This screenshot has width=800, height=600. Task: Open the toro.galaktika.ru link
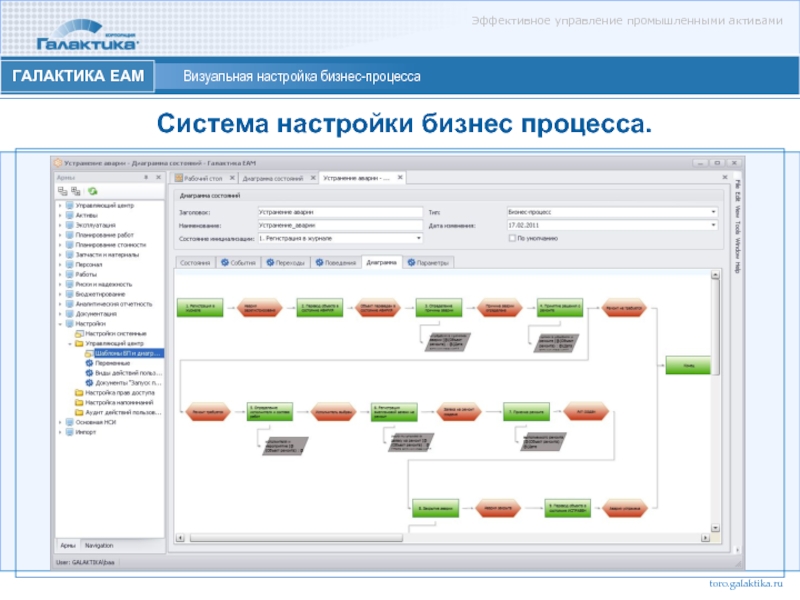pos(745,584)
